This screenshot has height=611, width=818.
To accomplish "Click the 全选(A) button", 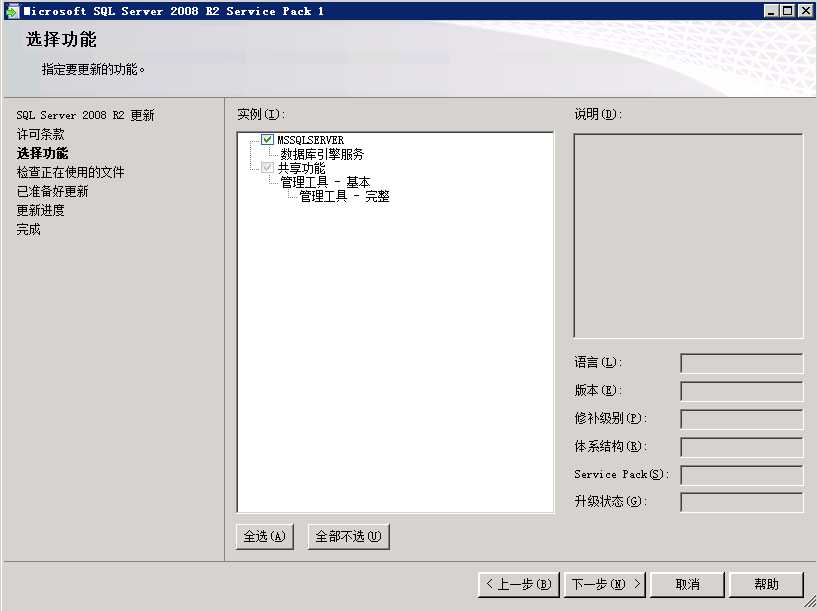I will [264, 536].
